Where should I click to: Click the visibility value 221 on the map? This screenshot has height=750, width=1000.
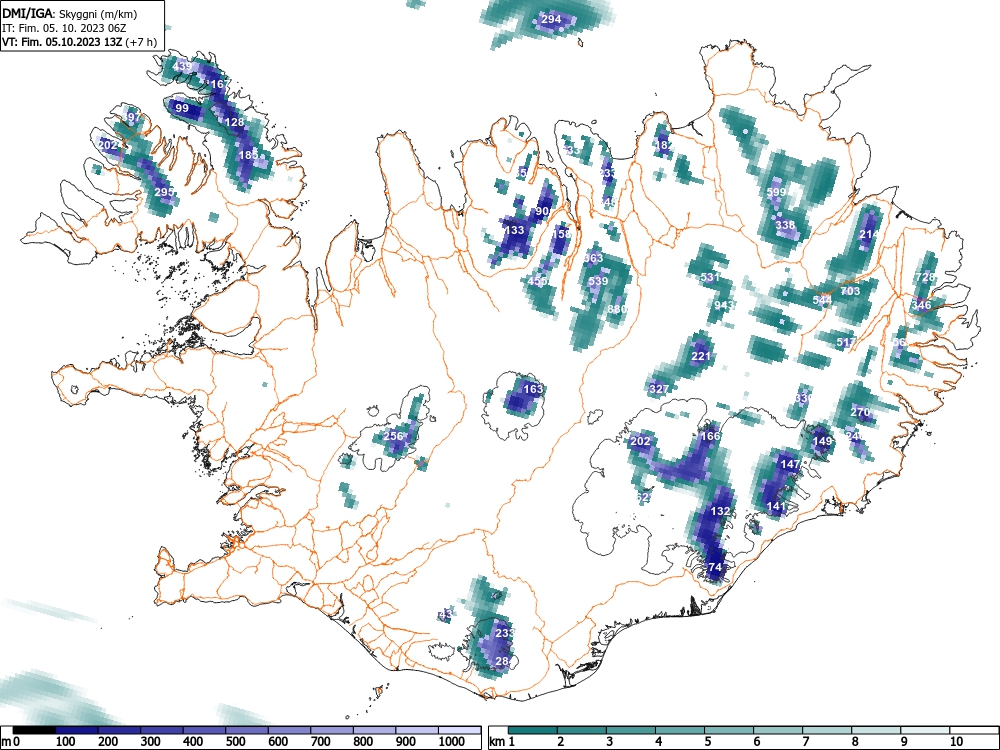tap(701, 356)
